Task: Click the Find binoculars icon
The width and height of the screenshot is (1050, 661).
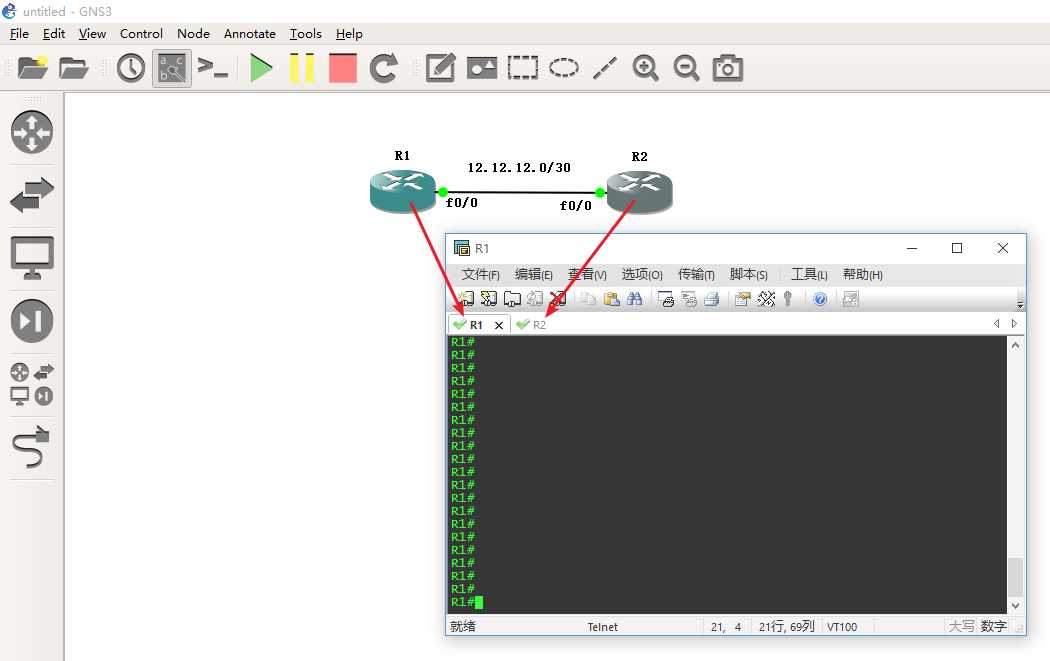Action: (x=634, y=299)
